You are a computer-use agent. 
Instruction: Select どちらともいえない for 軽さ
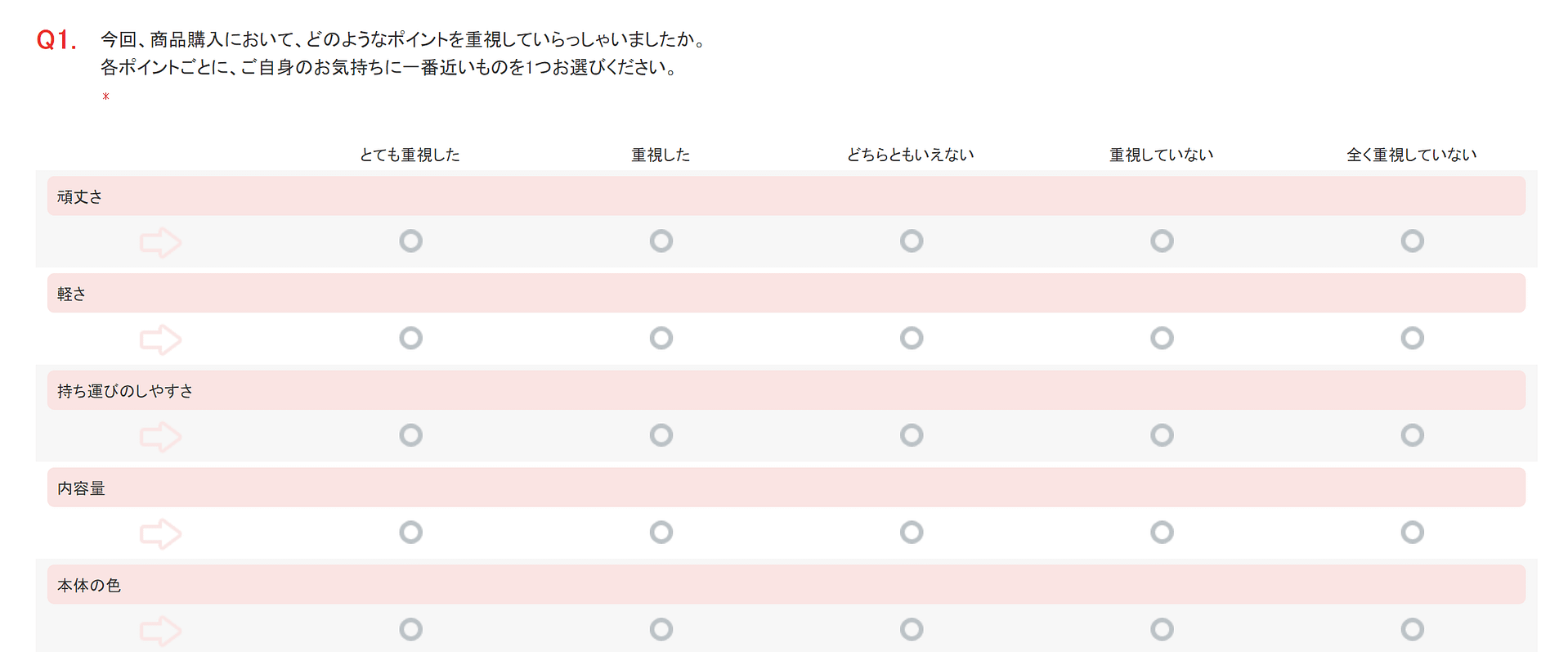[x=912, y=339]
